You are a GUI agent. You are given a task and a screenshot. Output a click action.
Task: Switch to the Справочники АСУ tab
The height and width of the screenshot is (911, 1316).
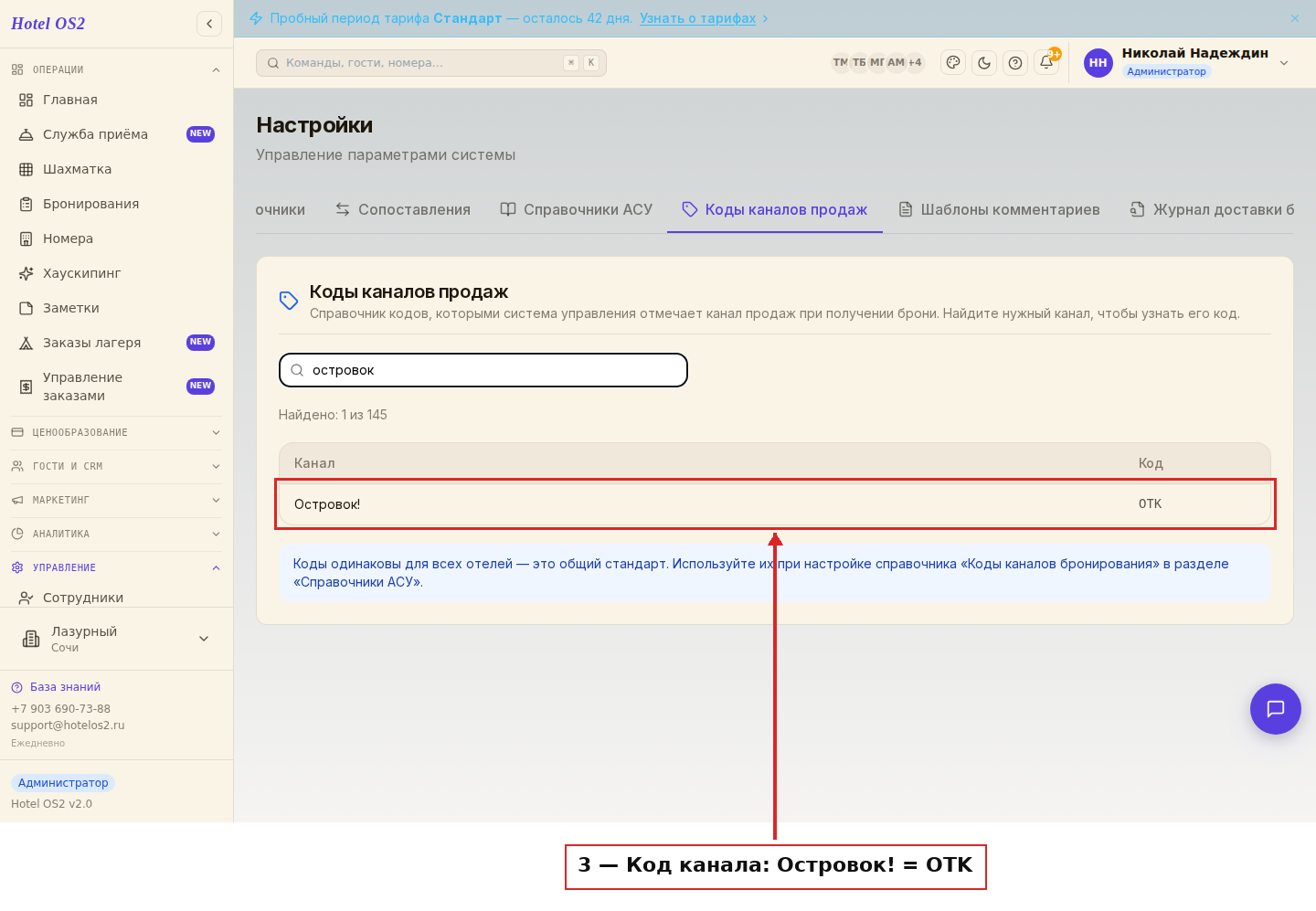tap(577, 209)
